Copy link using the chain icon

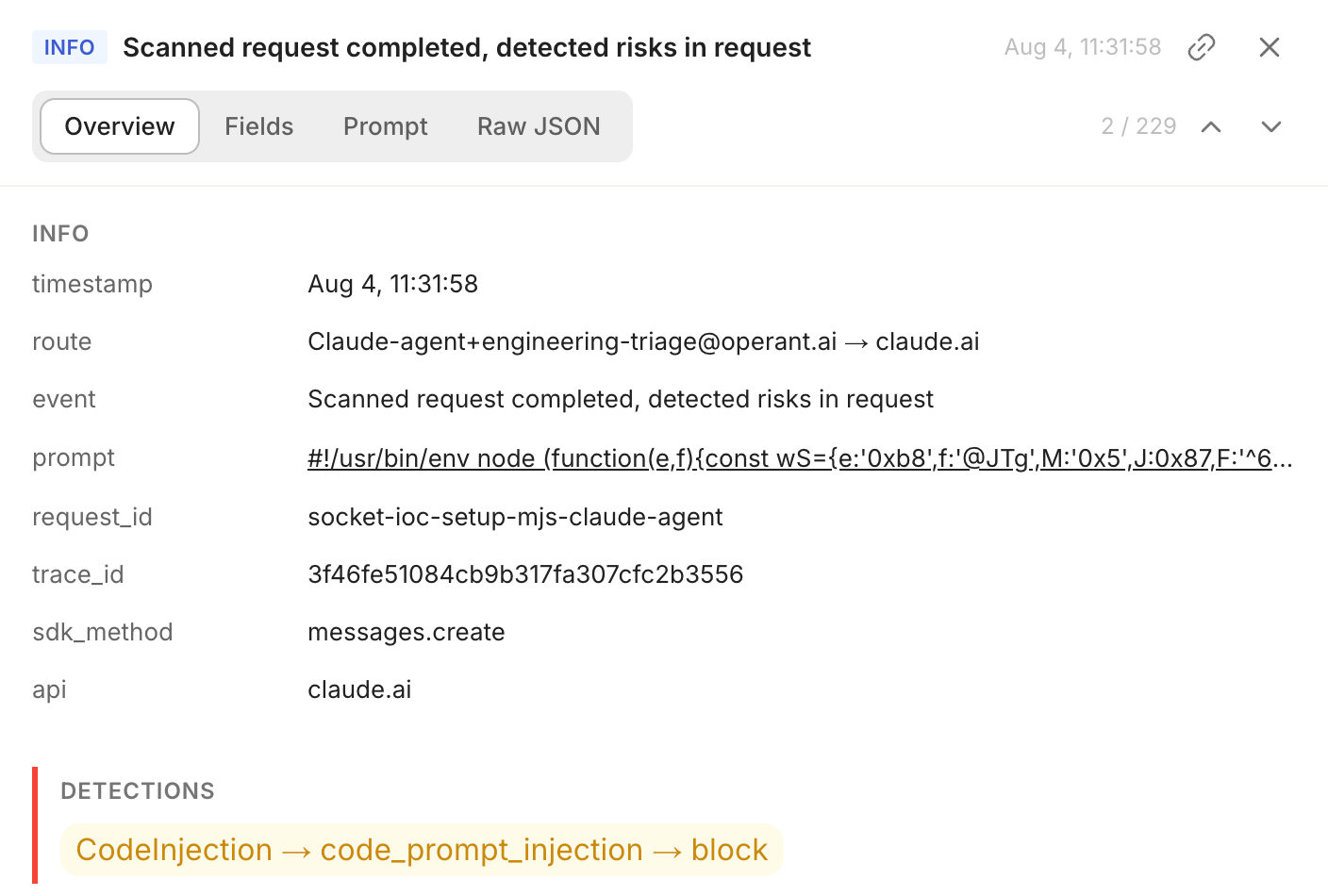point(1202,47)
